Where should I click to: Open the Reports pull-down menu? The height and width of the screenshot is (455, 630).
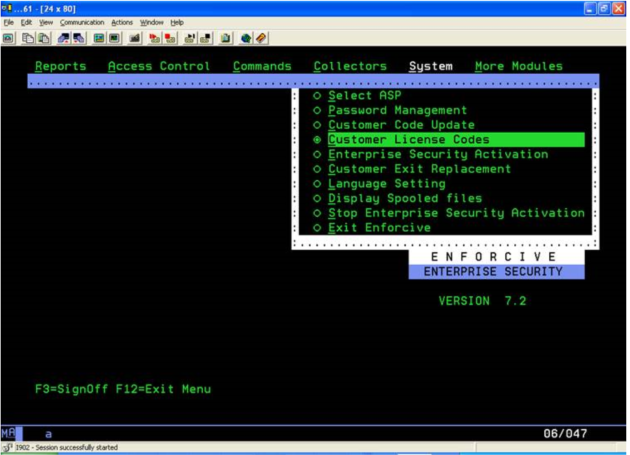point(61,66)
